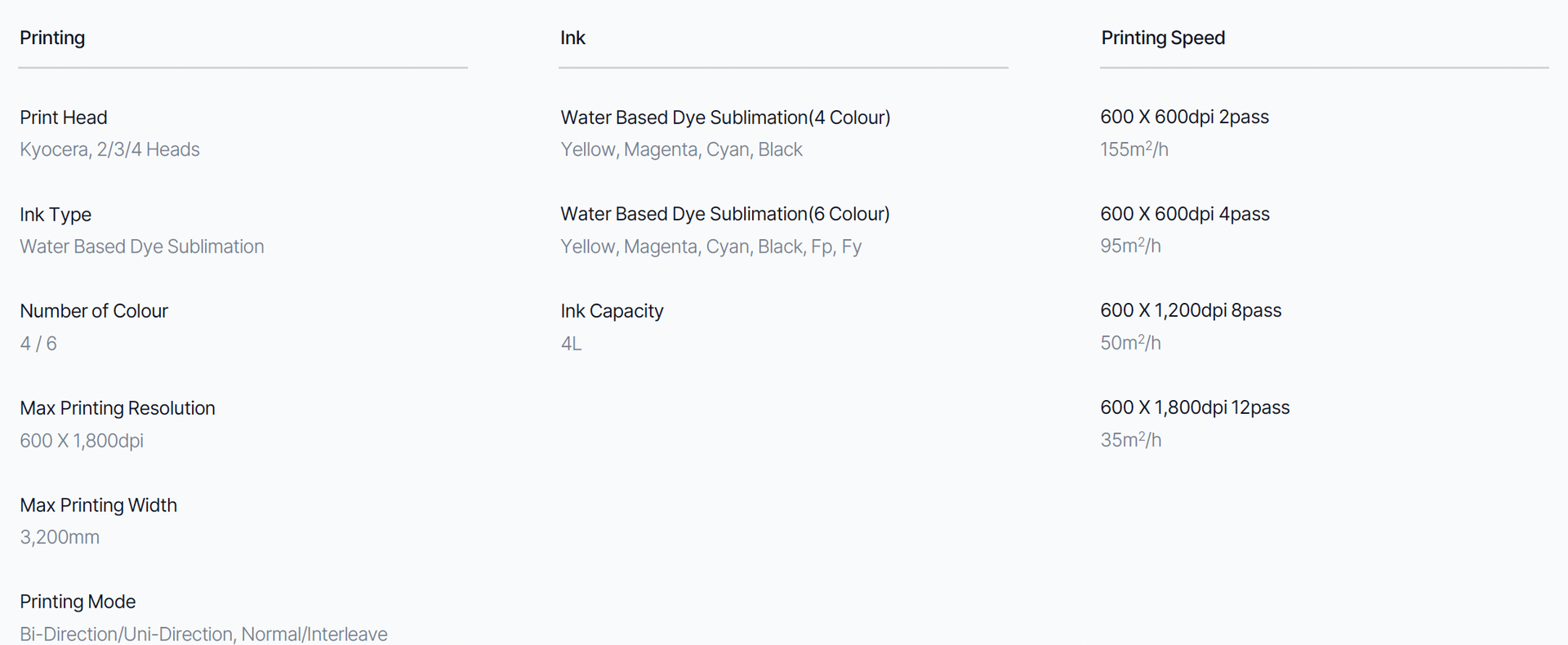Image resolution: width=1568 pixels, height=645 pixels.
Task: Select the Yellow, Magenta, Cyan, Black, Fp, Fy text
Action: 710,247
